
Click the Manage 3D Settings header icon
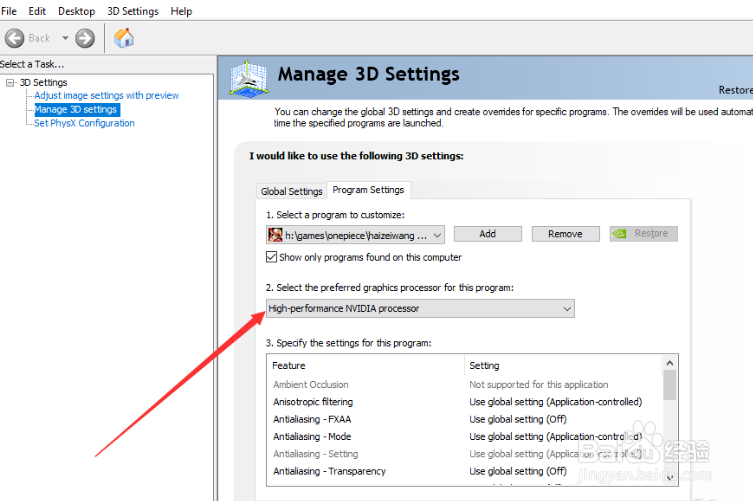pos(248,78)
